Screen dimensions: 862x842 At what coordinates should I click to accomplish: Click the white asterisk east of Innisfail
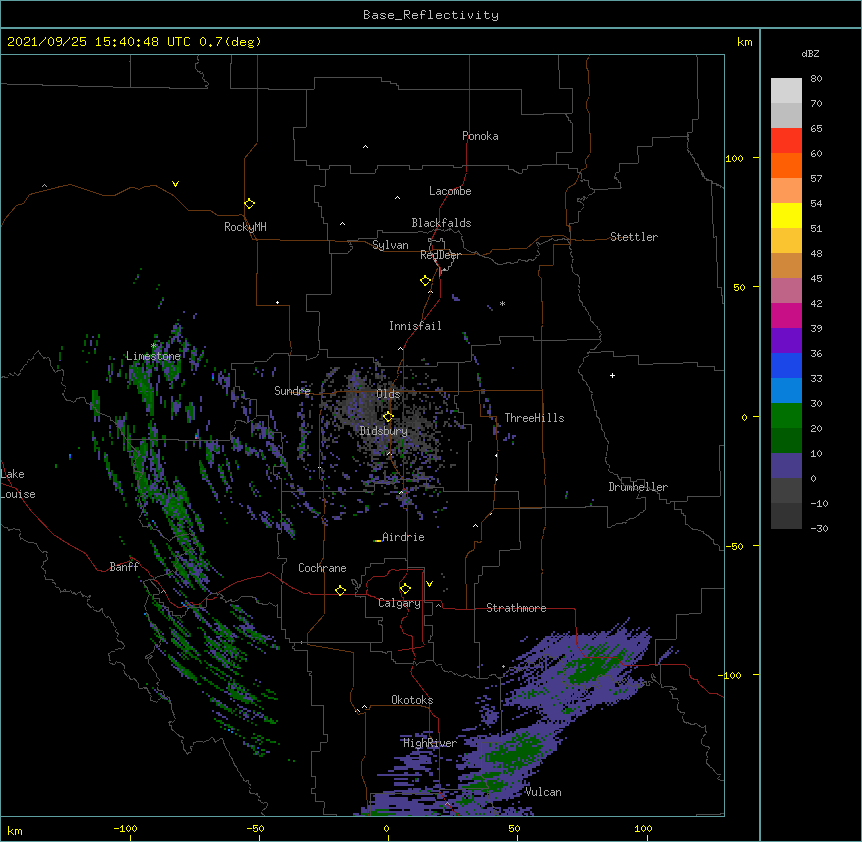(x=502, y=303)
